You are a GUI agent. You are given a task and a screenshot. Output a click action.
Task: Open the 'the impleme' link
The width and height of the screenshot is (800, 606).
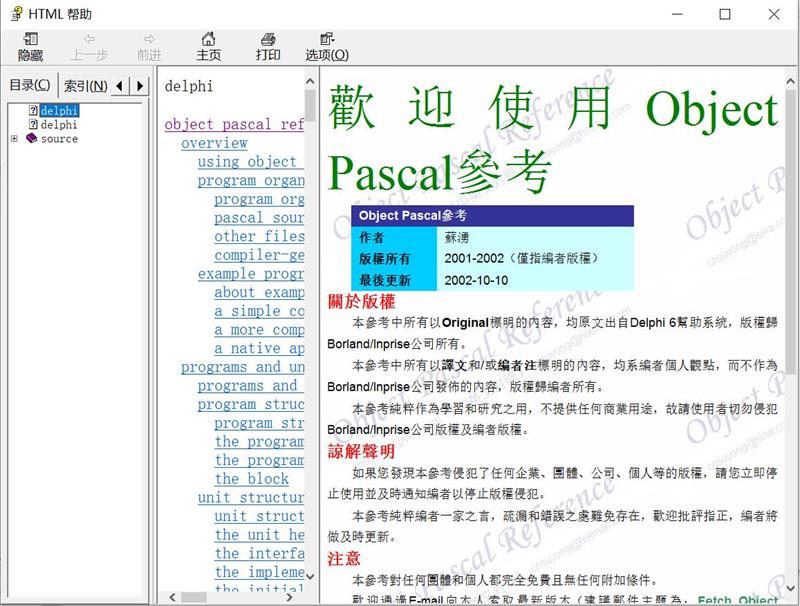tap(259, 572)
